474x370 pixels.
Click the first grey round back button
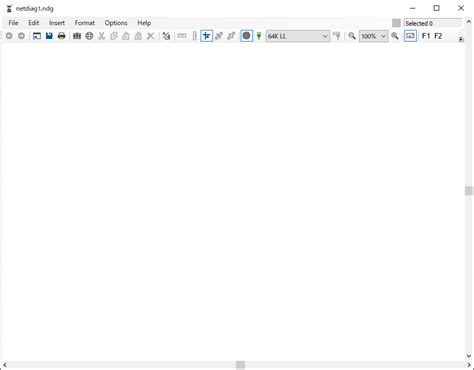point(9,36)
